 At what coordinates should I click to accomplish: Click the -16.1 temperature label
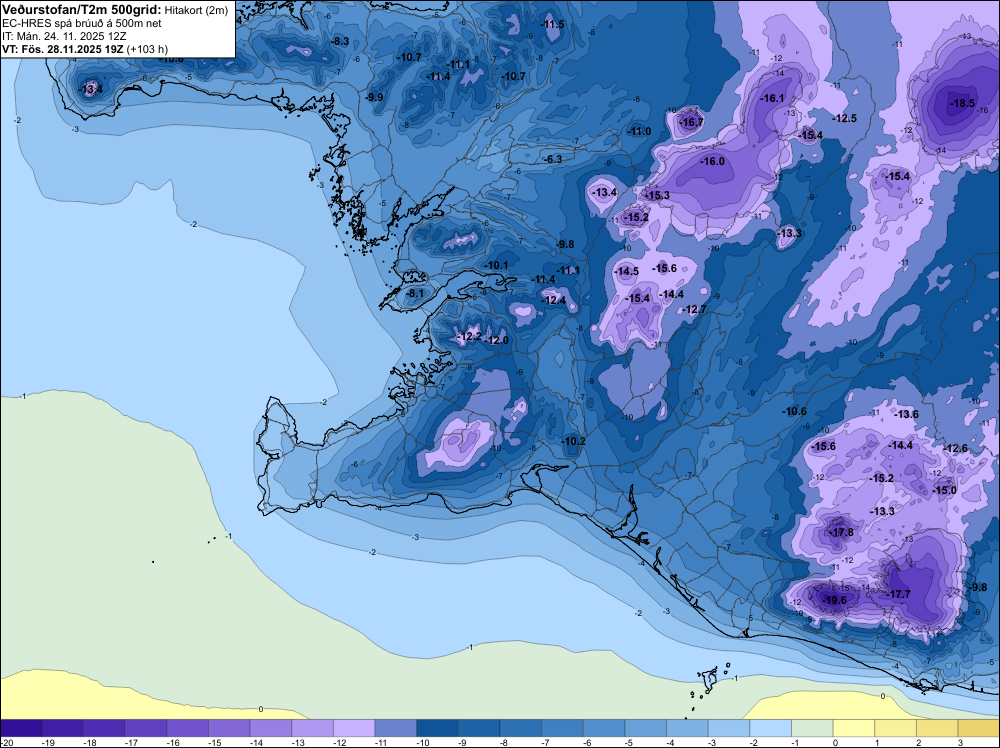pos(772,98)
